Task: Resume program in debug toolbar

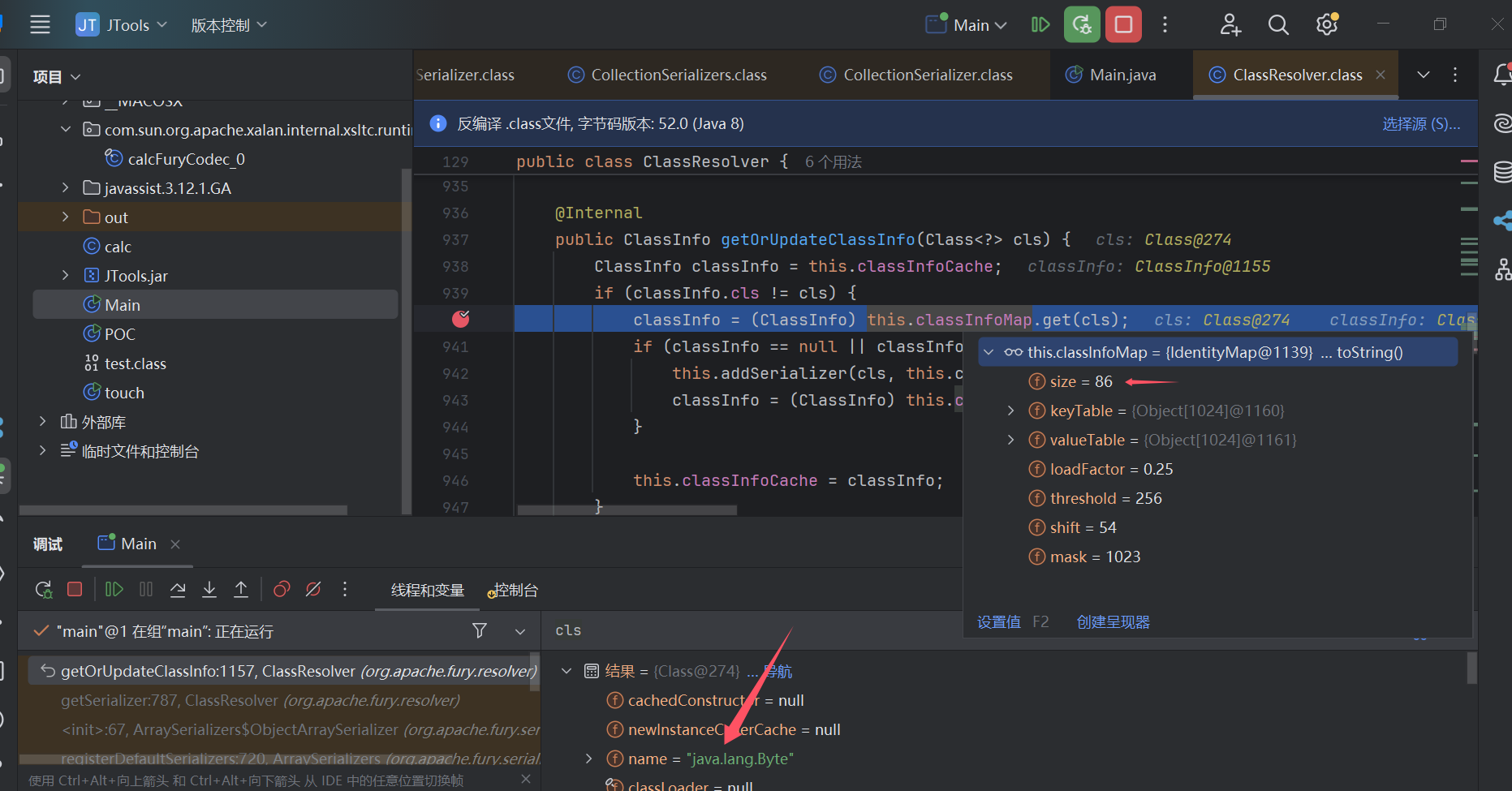Action: click(114, 590)
